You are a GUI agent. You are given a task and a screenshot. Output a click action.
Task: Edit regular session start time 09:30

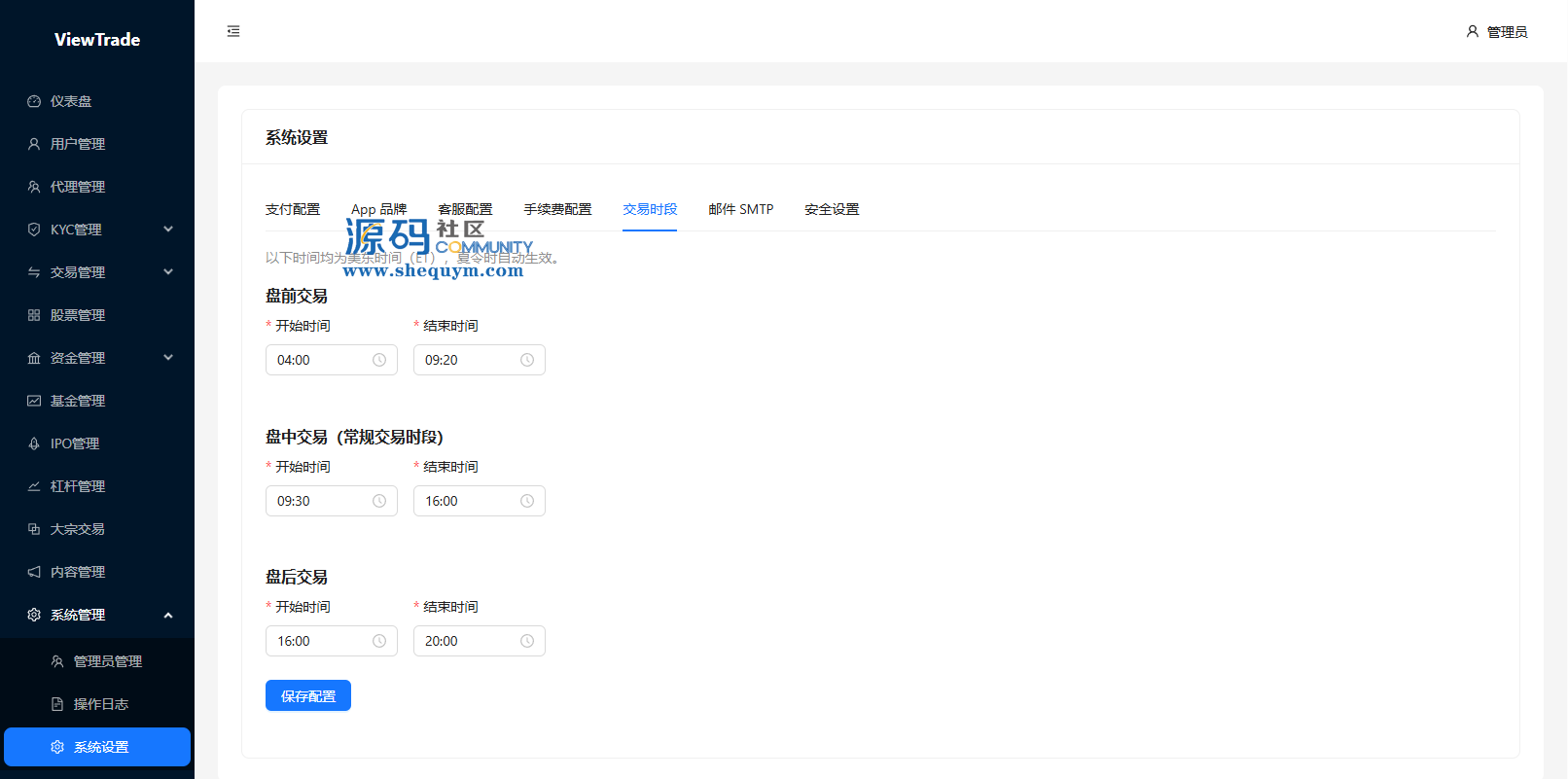pyautogui.click(x=332, y=501)
